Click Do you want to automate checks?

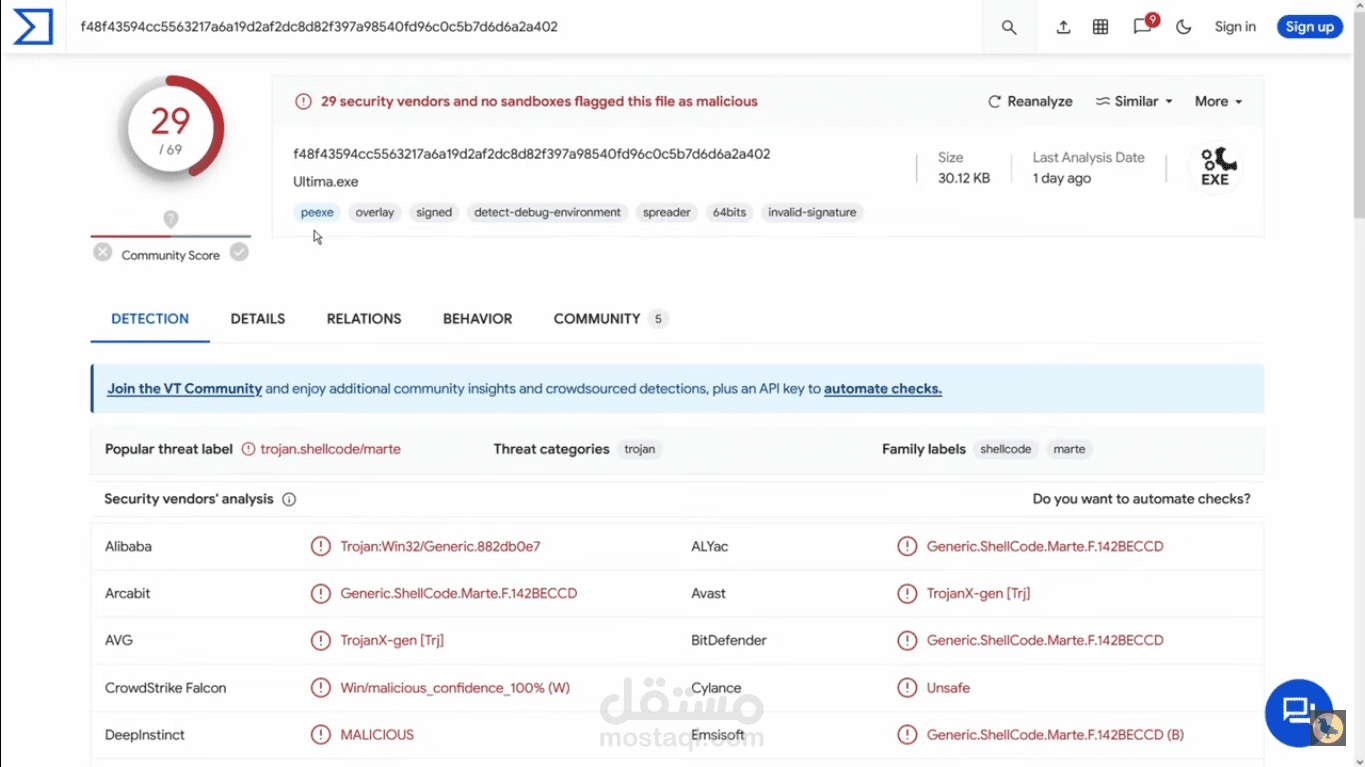(x=1141, y=499)
